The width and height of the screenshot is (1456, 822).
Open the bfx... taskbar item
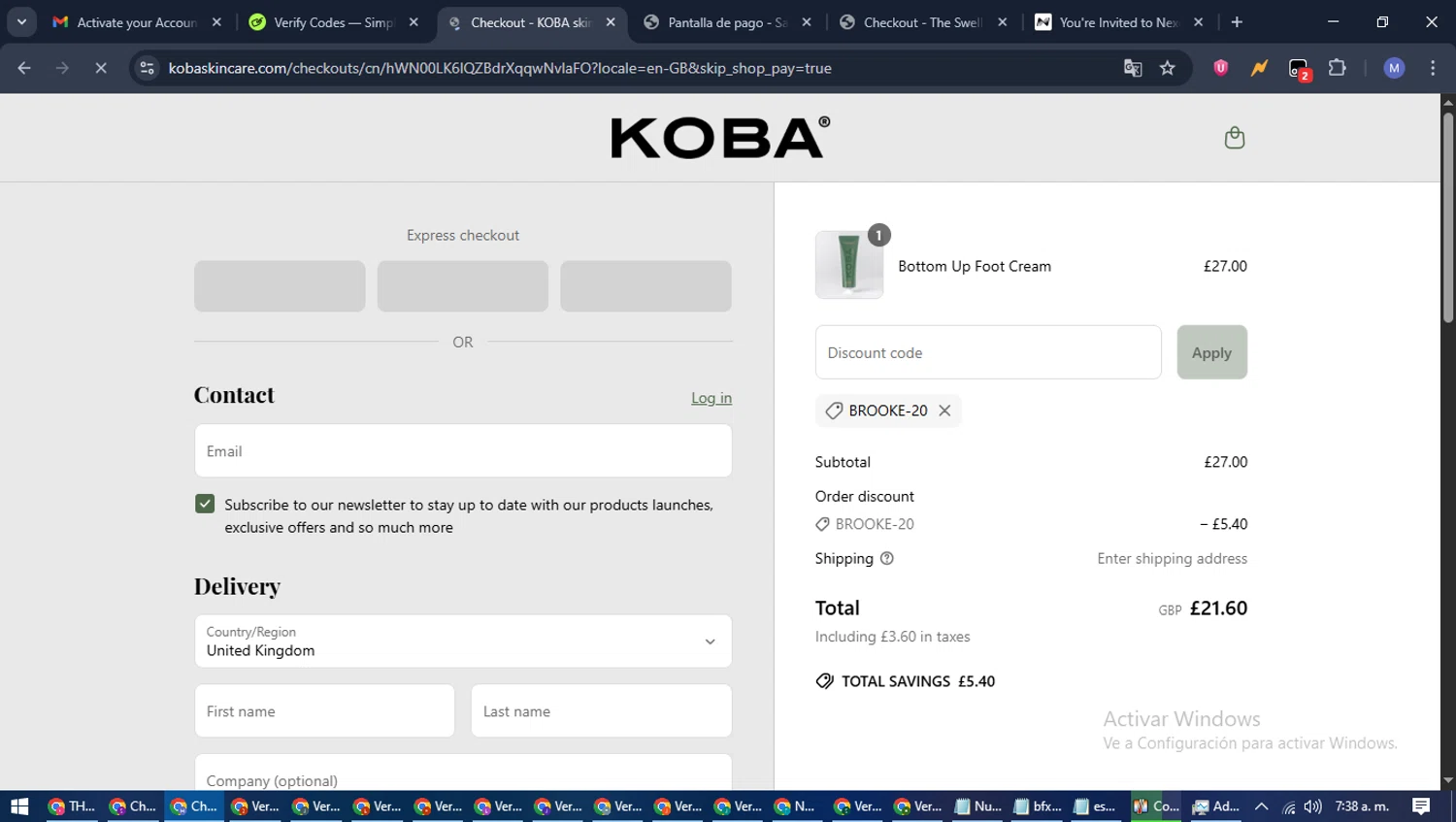click(x=1037, y=806)
